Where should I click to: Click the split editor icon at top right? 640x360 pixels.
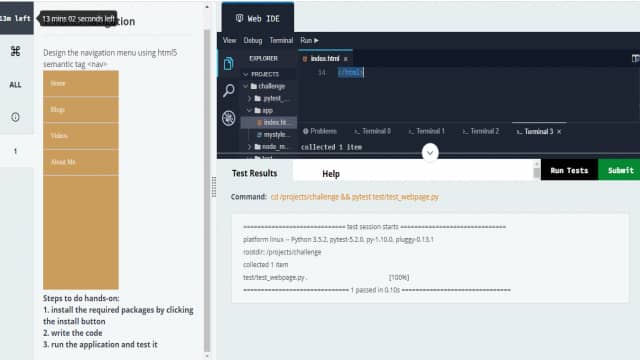[636, 59]
